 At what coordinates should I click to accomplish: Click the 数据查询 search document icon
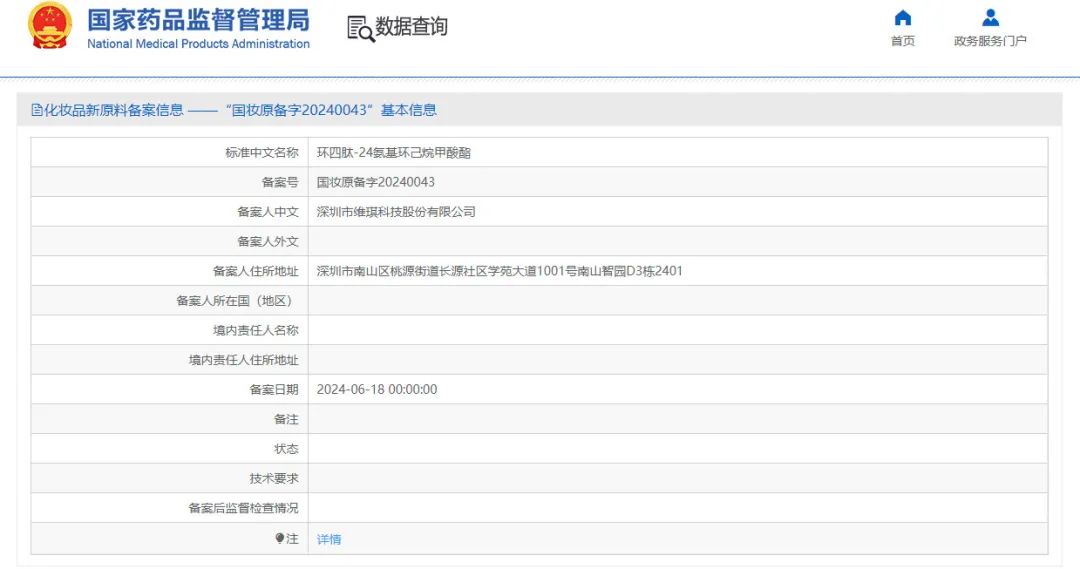[361, 28]
